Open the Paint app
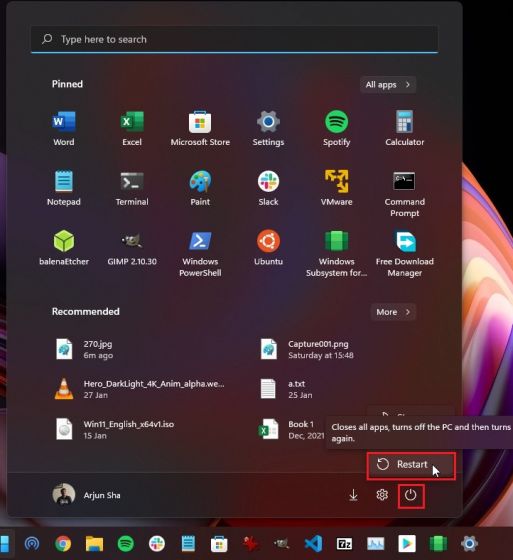This screenshot has width=513, height=560. tap(200, 188)
